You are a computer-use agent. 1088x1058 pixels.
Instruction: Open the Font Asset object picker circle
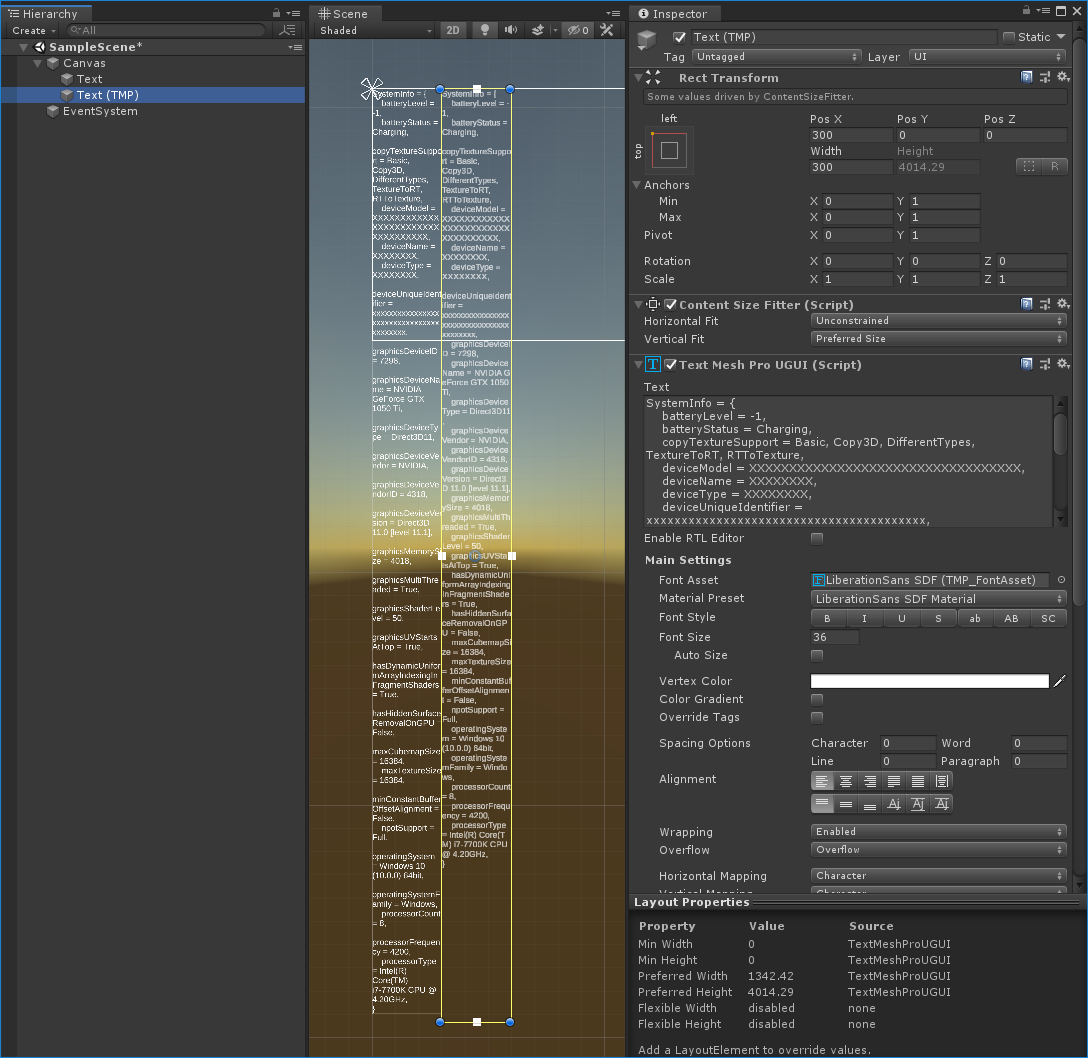tap(1060, 579)
